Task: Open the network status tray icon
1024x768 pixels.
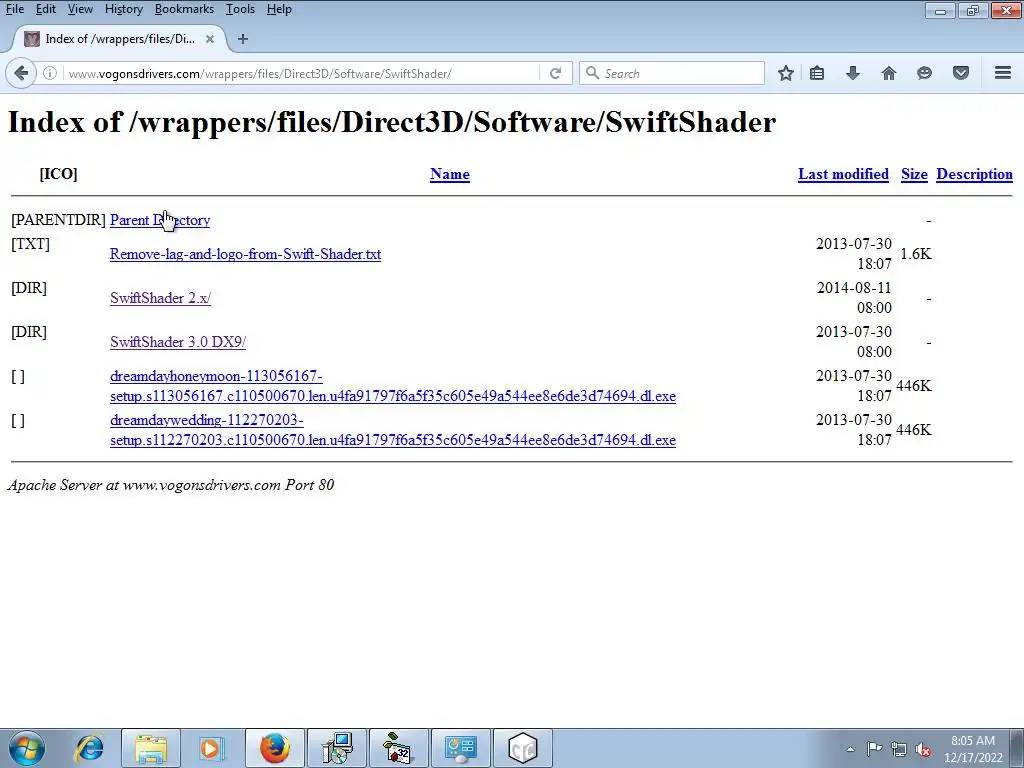Action: click(899, 749)
